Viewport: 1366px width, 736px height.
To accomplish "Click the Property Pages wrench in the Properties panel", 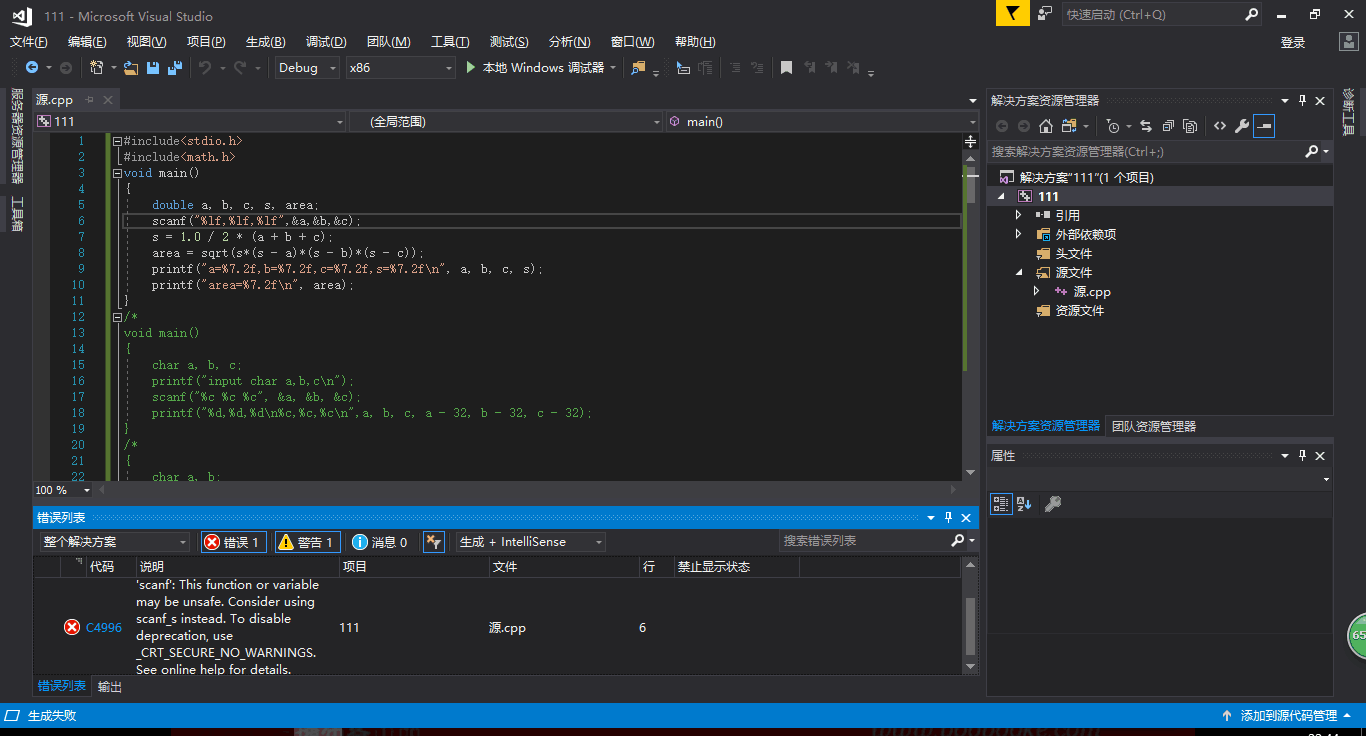I will pyautogui.click(x=1052, y=504).
